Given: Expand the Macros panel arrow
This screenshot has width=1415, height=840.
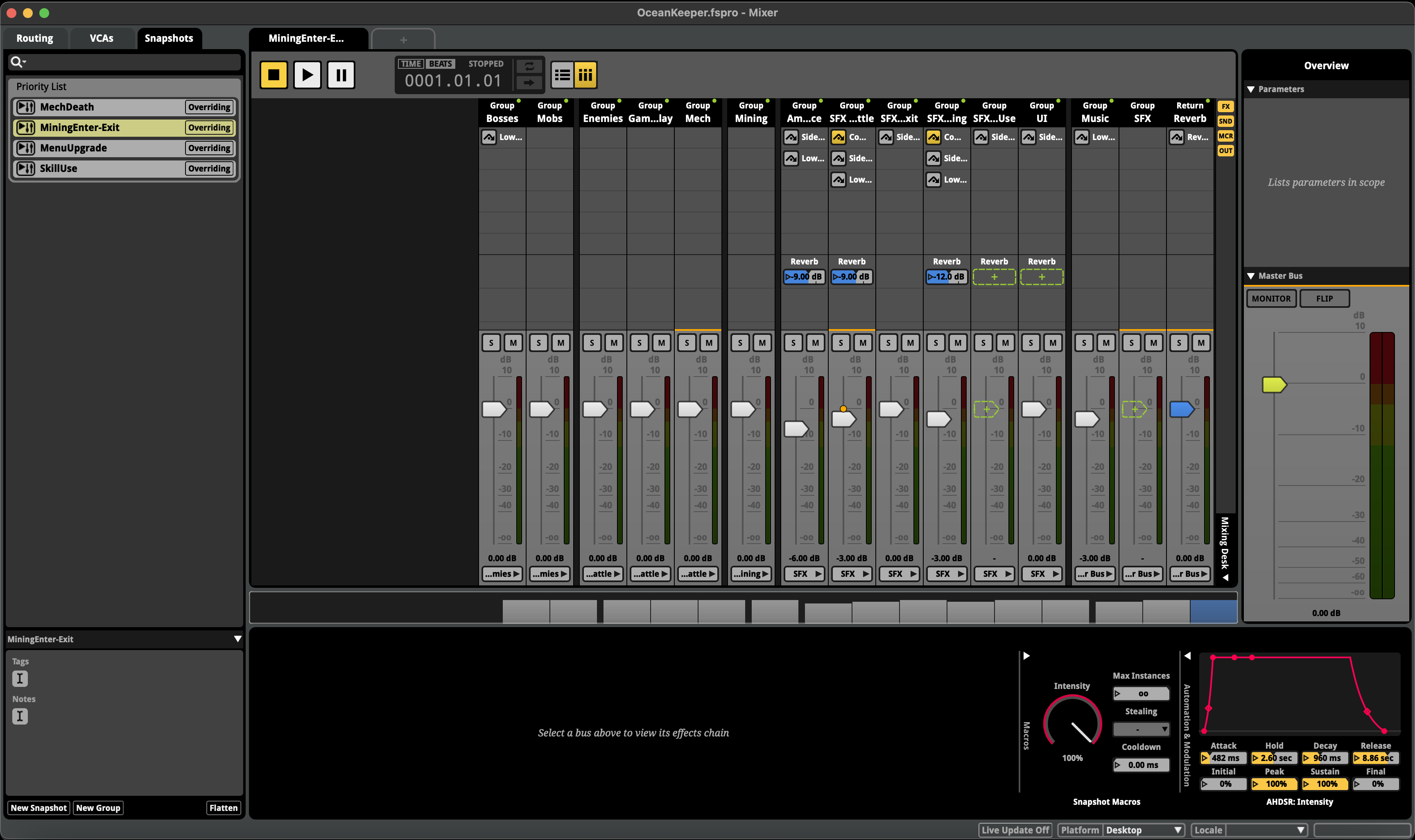Looking at the screenshot, I should 1026,655.
